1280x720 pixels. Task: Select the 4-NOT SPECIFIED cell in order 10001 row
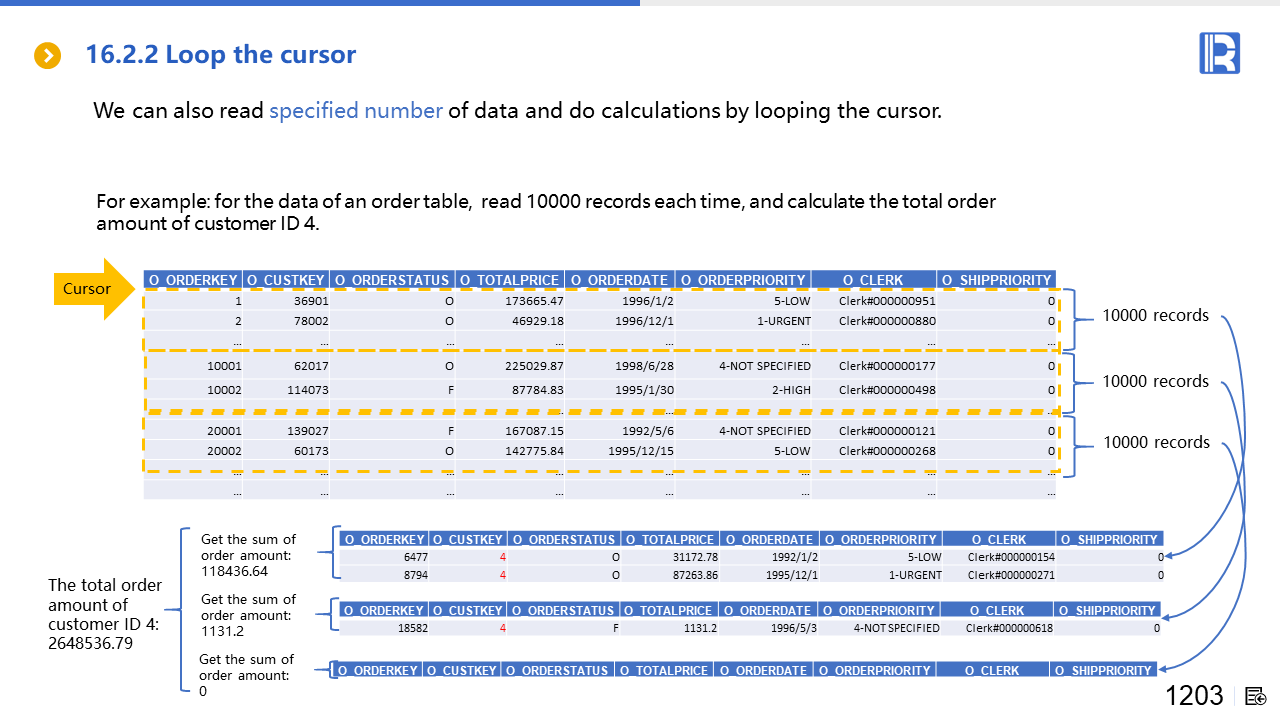[764, 366]
